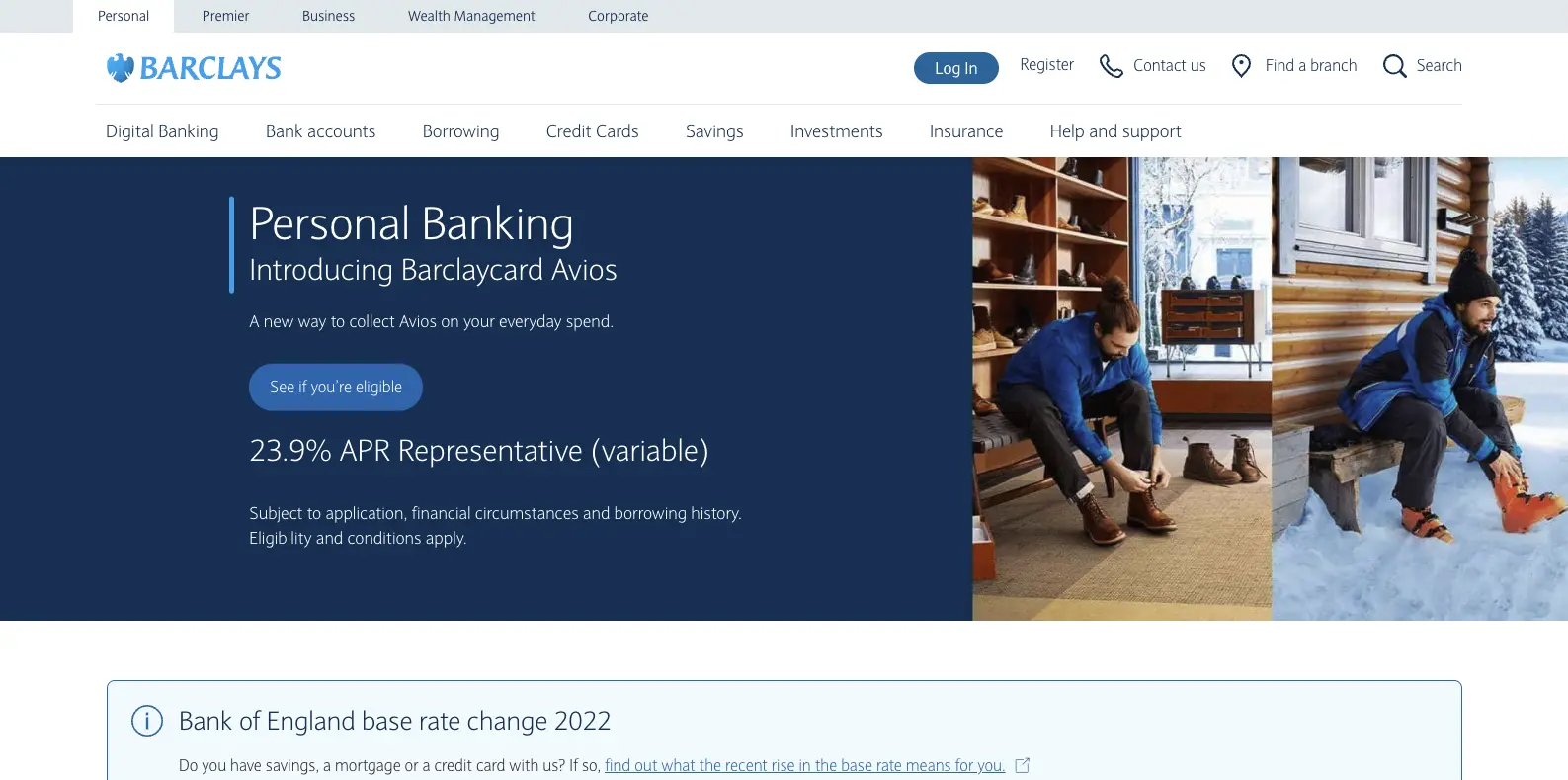The width and height of the screenshot is (1568, 780).
Task: Click the Introducing Barclaycard Avios subheading
Action: 433,270
